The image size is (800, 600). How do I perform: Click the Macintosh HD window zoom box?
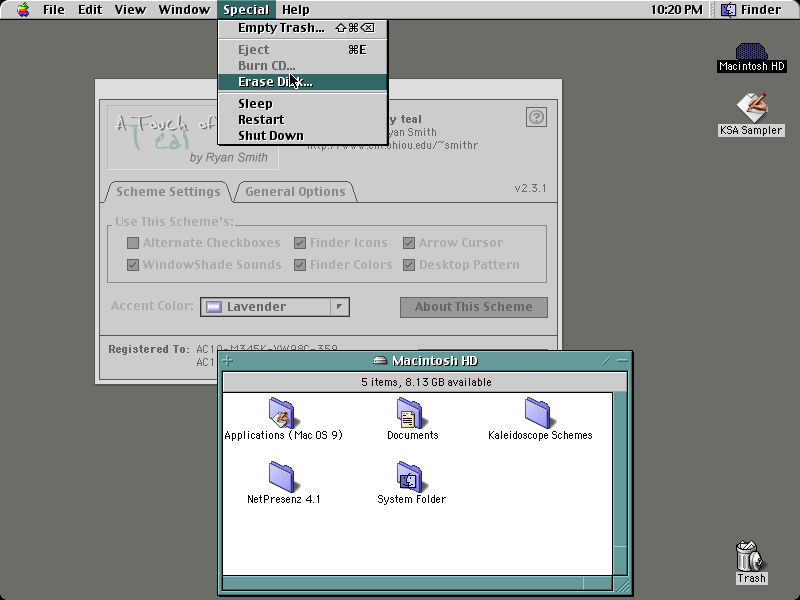click(x=606, y=361)
